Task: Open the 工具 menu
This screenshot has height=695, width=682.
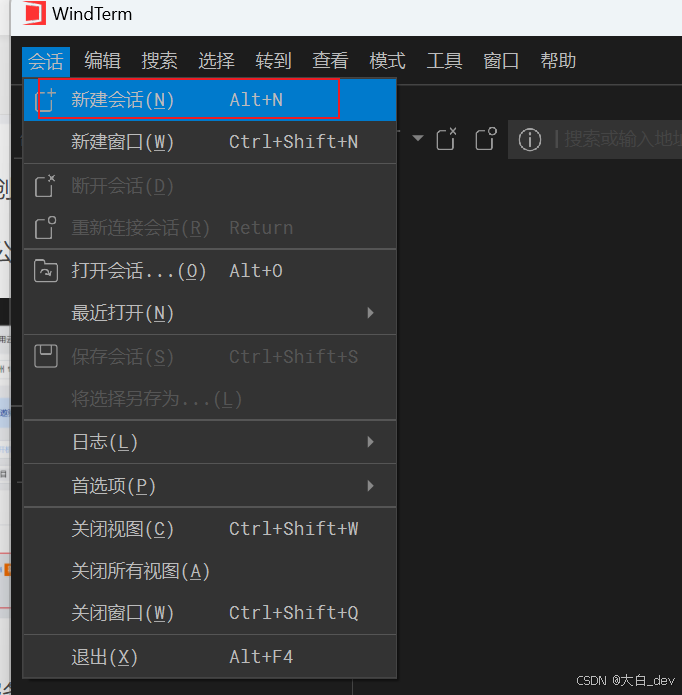Action: coord(444,61)
